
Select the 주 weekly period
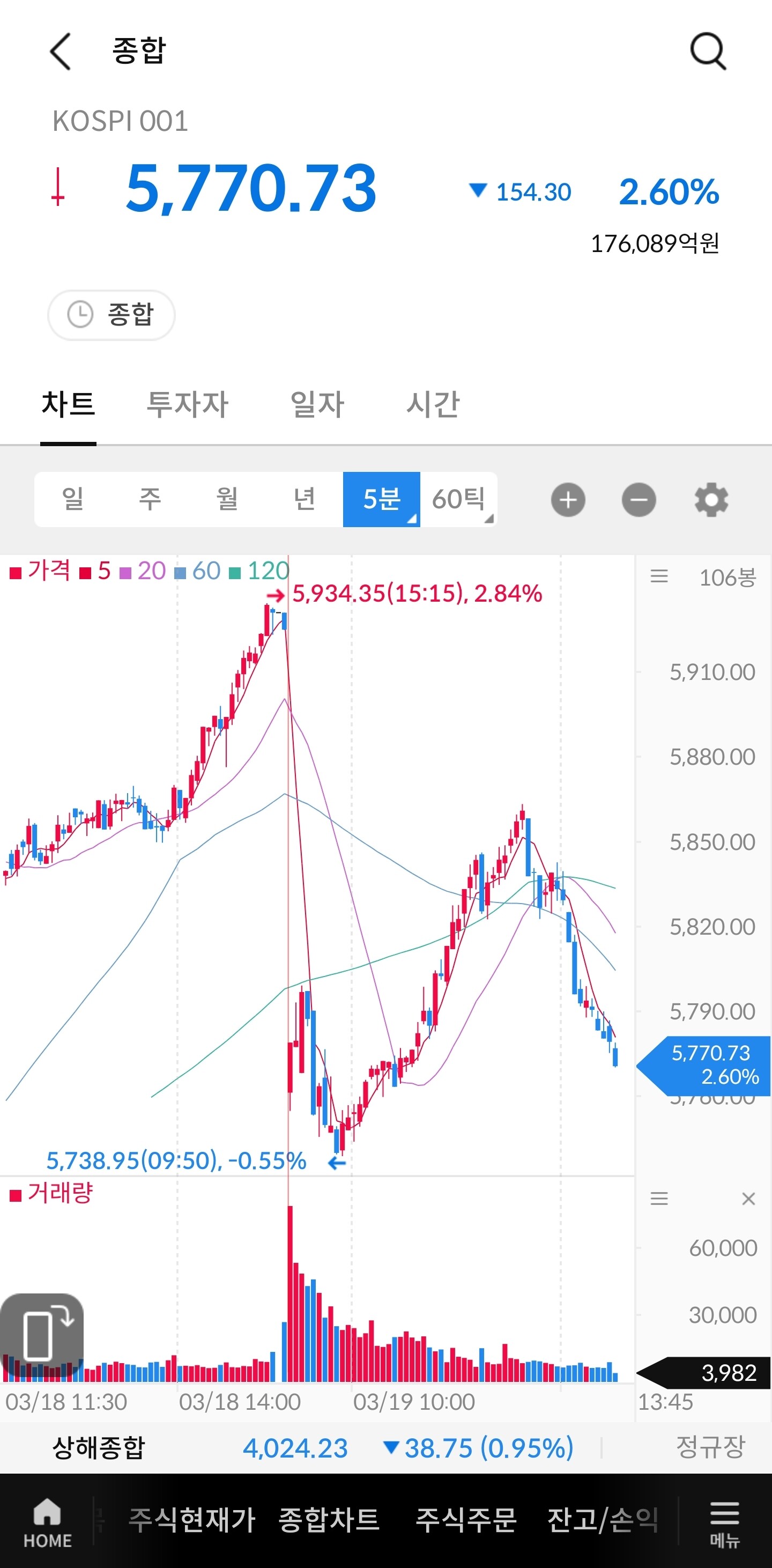150,499
